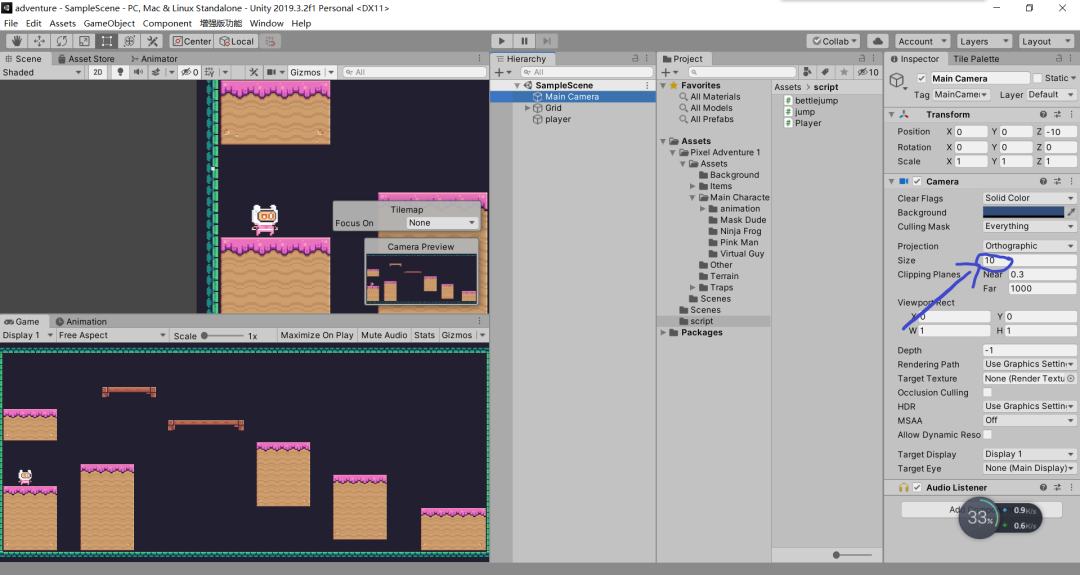Image resolution: width=1080 pixels, height=575 pixels.
Task: Select the Move tool
Action: (x=39, y=41)
